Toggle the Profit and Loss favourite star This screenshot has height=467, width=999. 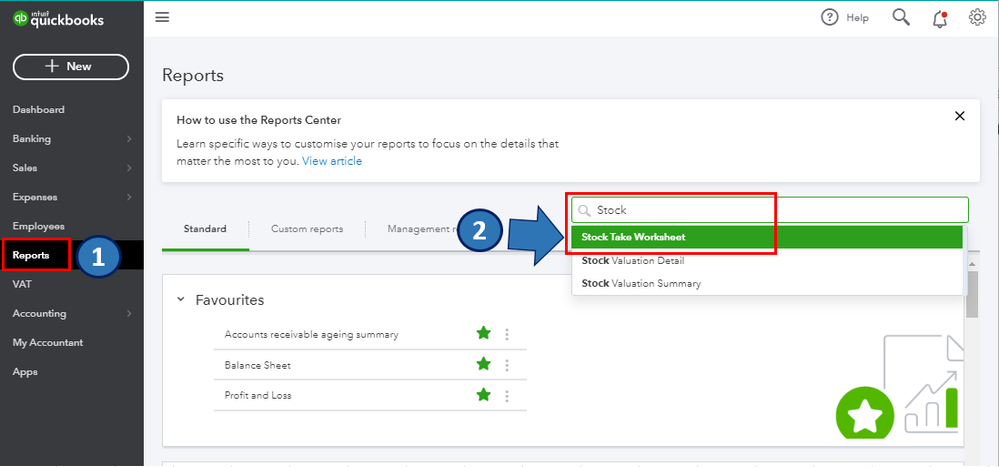click(x=484, y=394)
